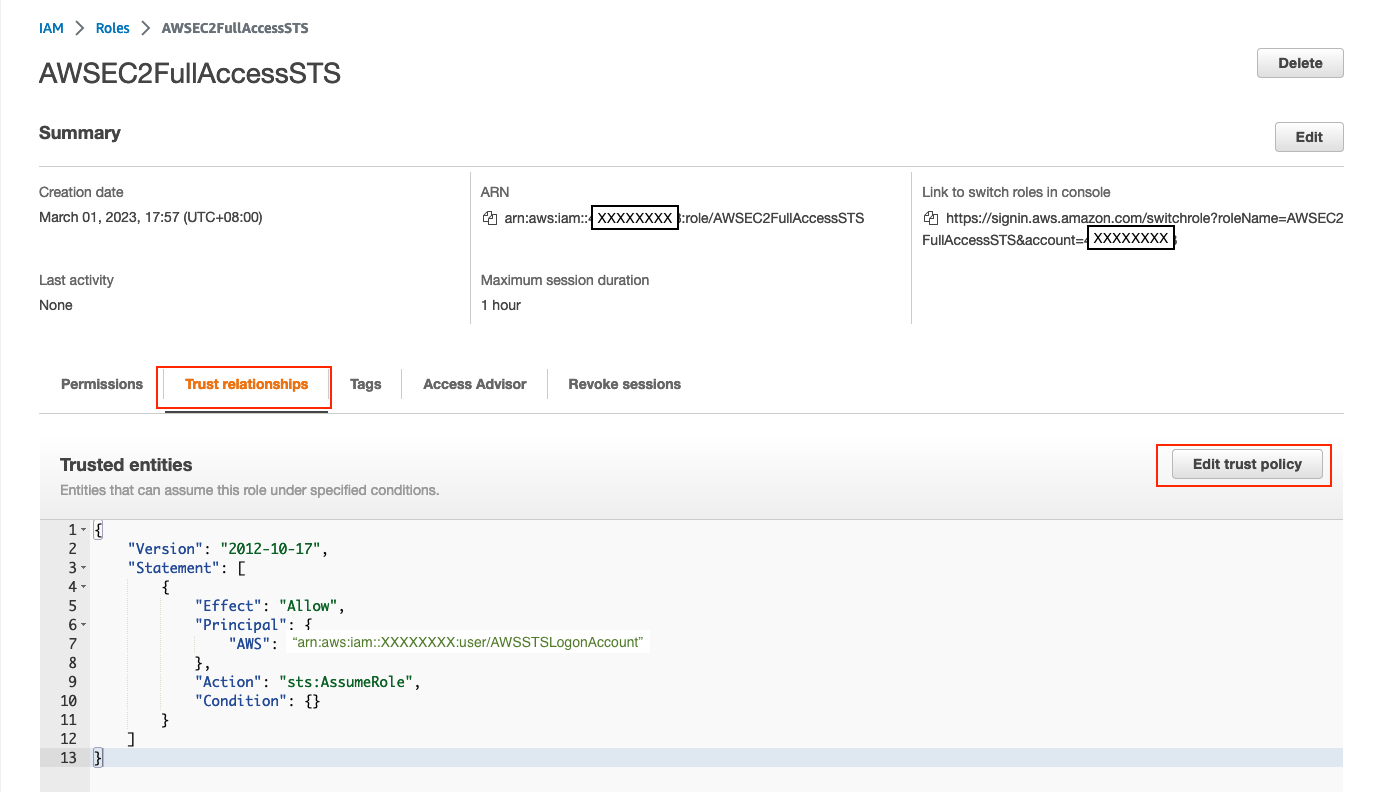1382x792 pixels.
Task: Click the Delete button for this role
Action: [1299, 62]
